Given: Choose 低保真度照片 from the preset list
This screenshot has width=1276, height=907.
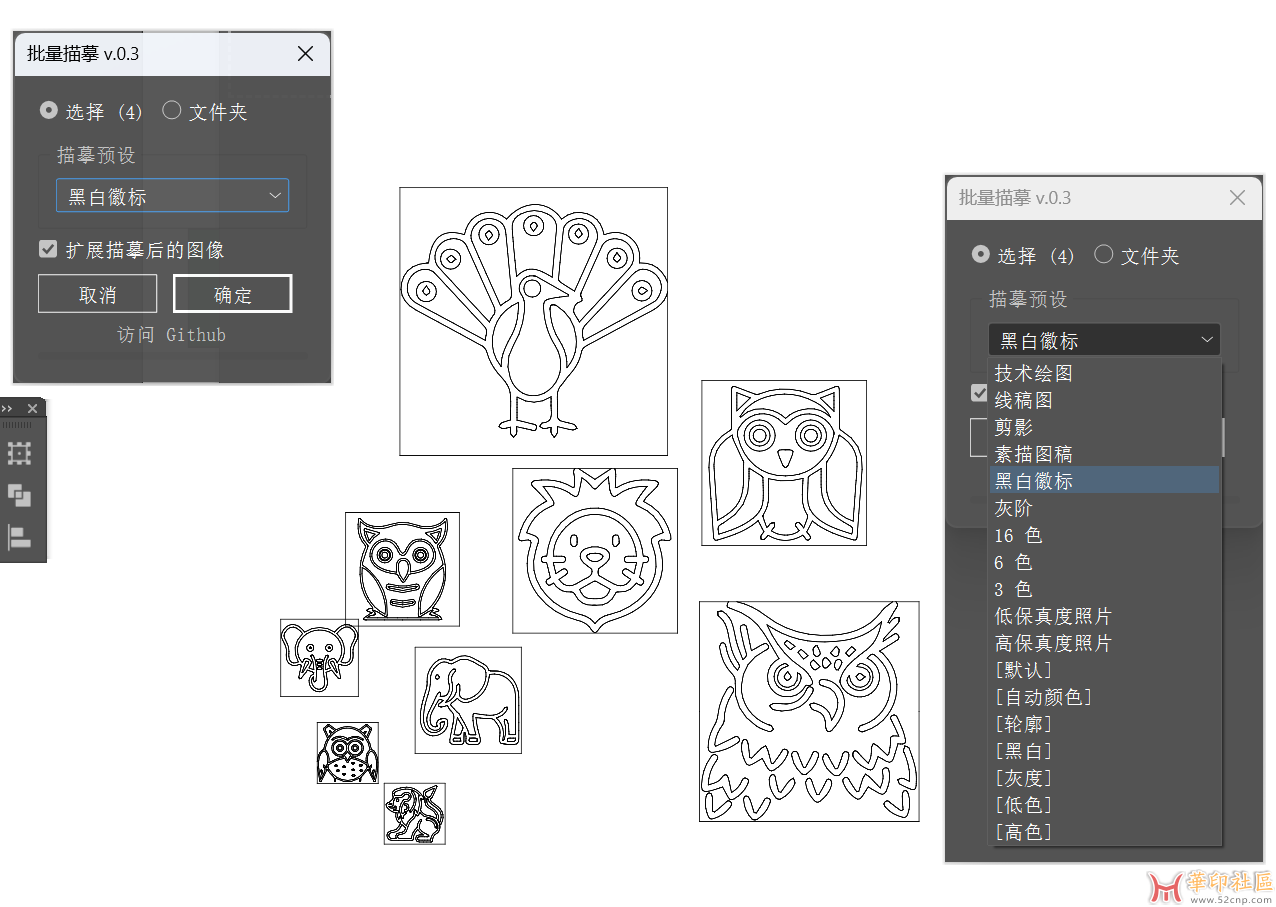Looking at the screenshot, I should (x=1105, y=616).
